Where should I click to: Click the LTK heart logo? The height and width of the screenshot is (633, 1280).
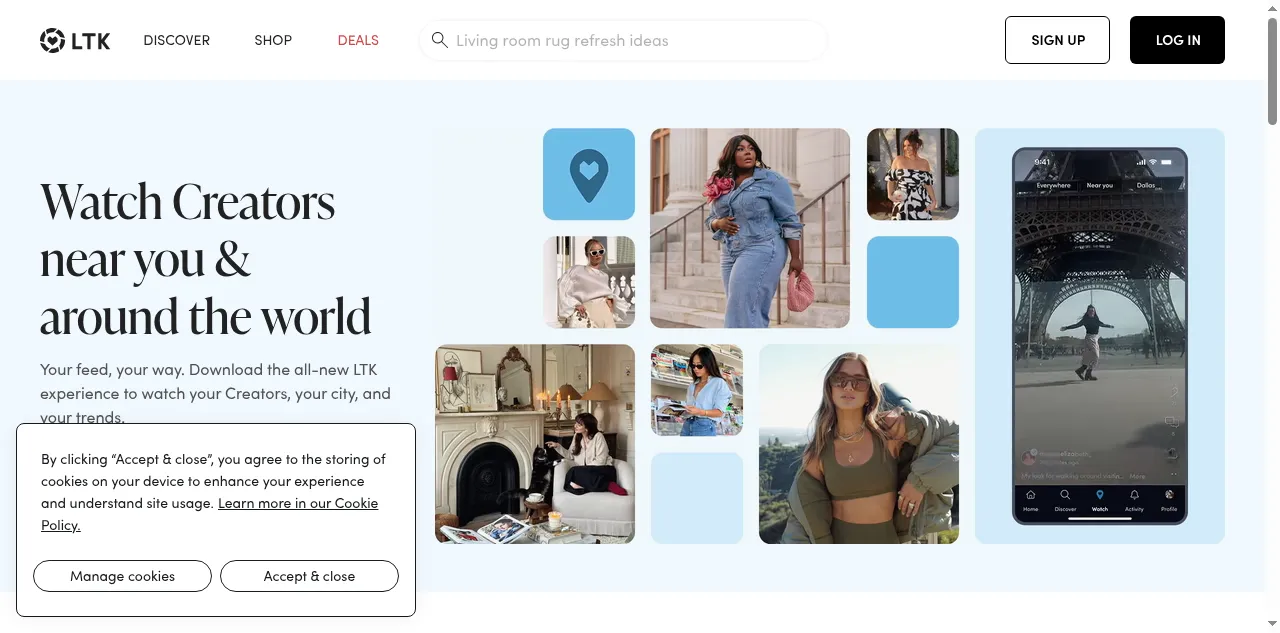(52, 41)
